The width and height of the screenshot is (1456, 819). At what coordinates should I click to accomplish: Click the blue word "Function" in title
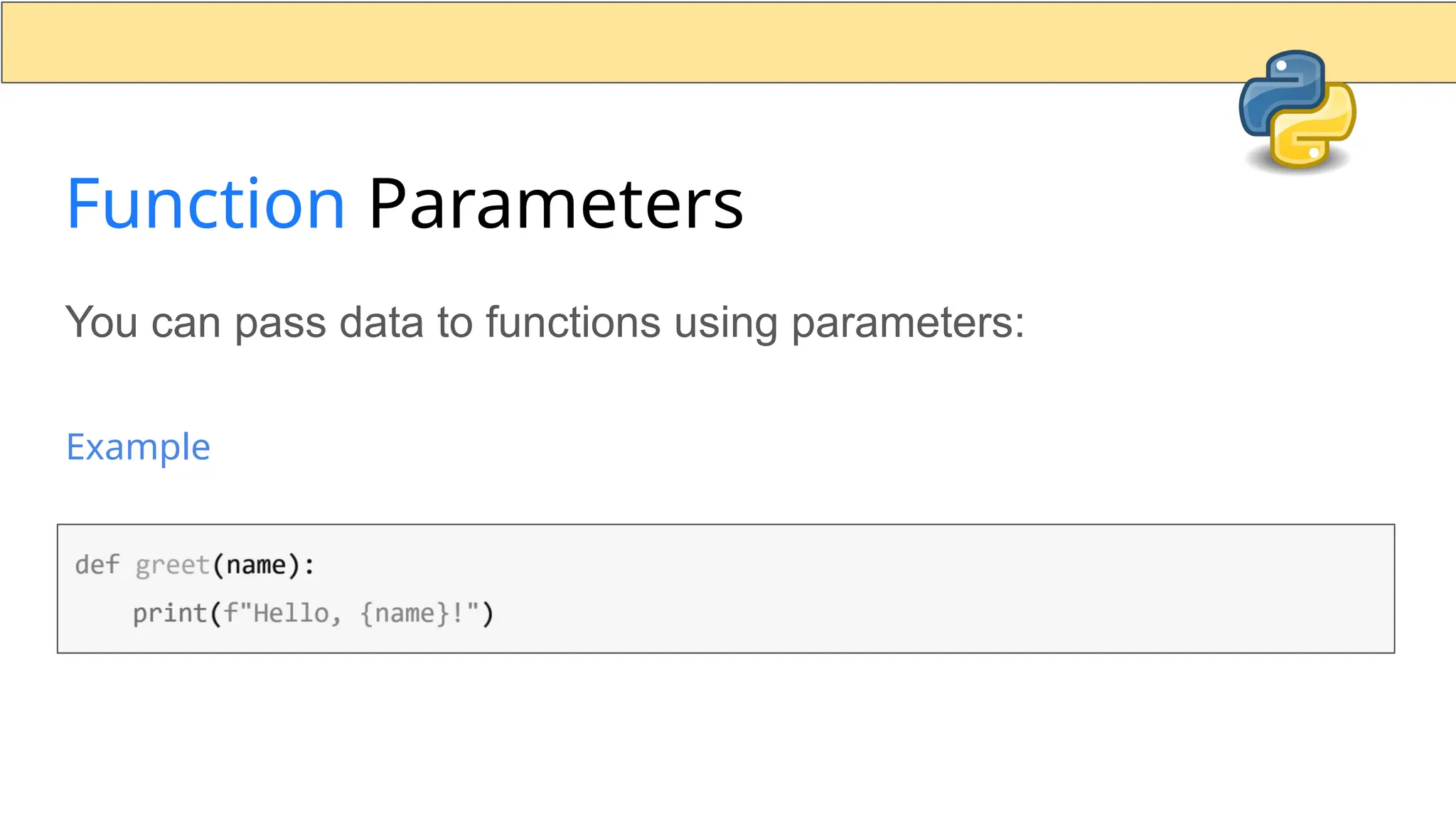tap(205, 204)
